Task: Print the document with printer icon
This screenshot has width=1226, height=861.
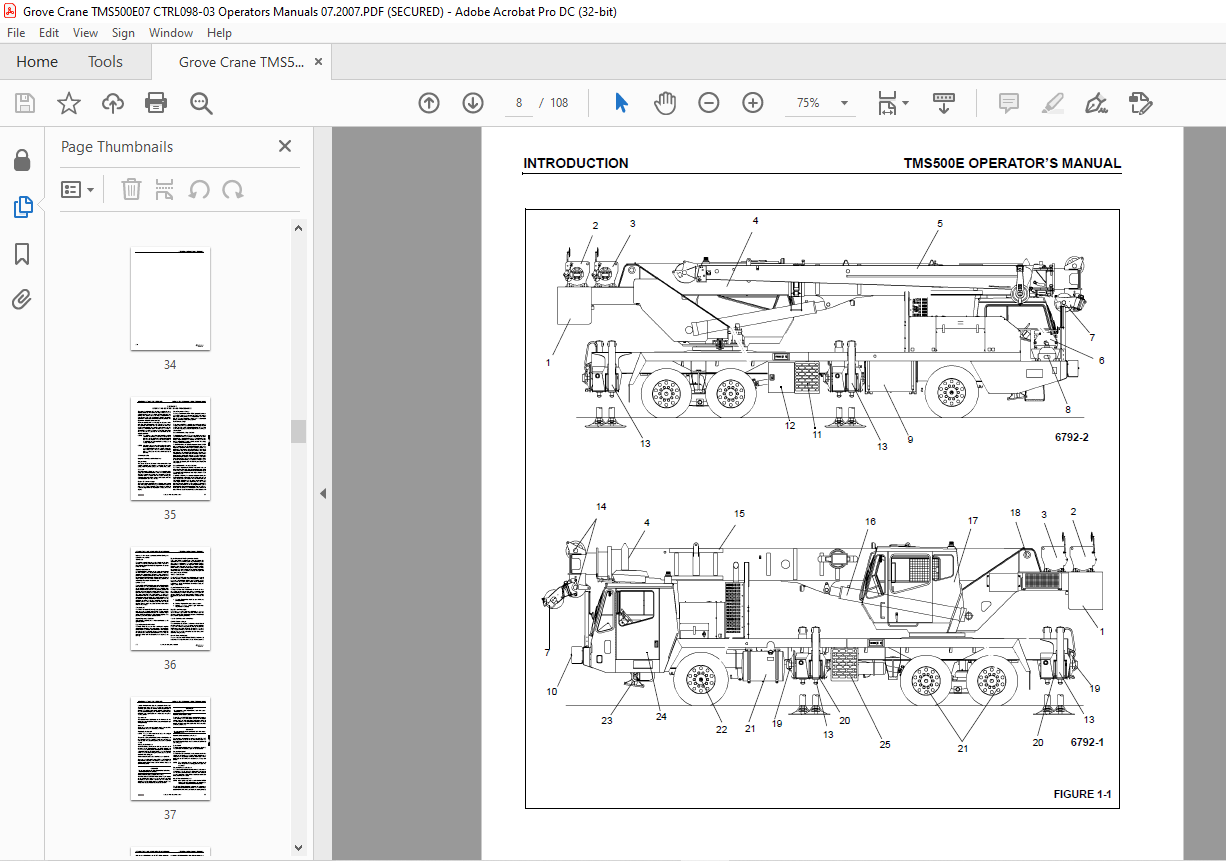Action: tap(156, 103)
